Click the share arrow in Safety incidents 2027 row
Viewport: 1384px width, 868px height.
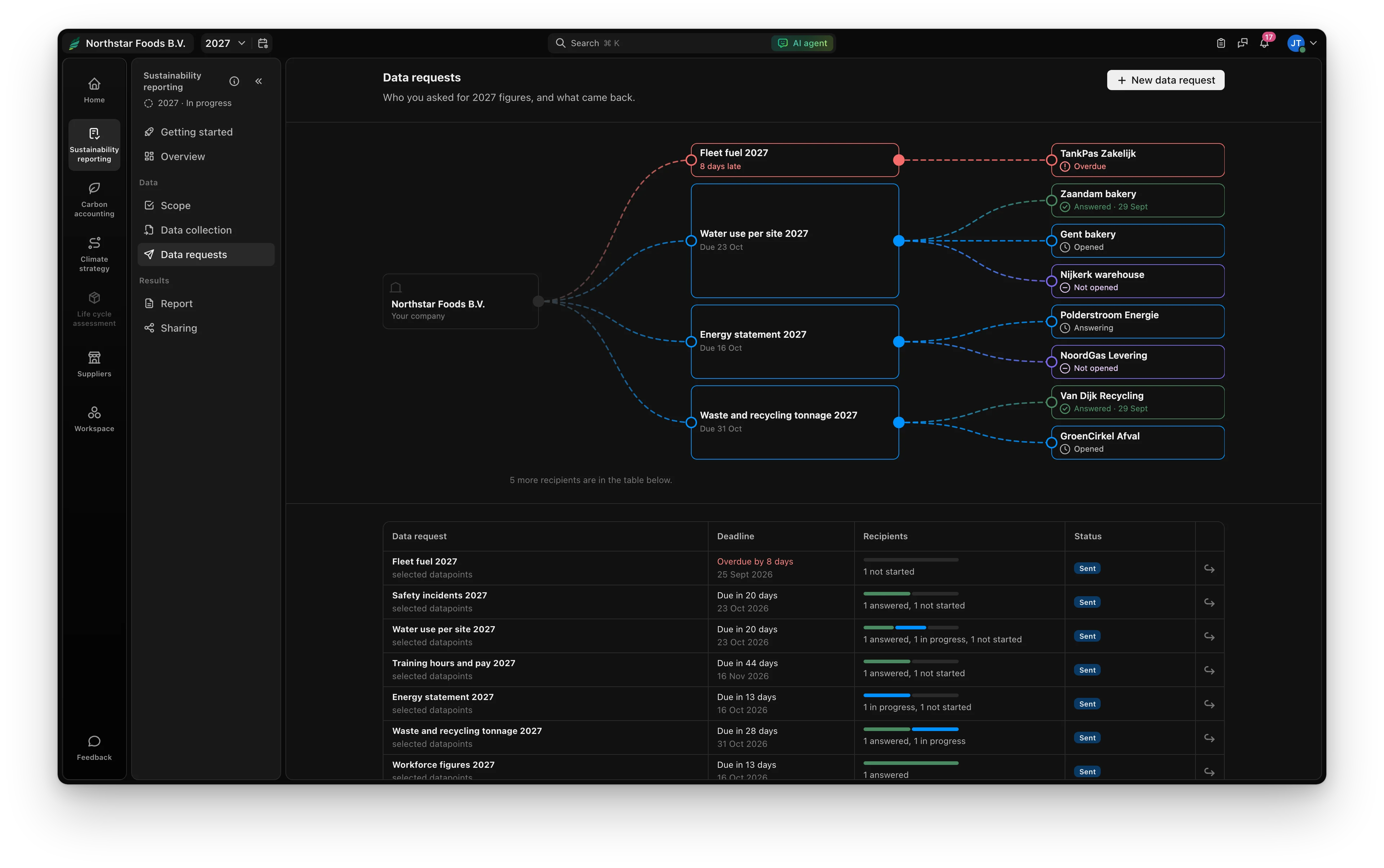tap(1210, 602)
